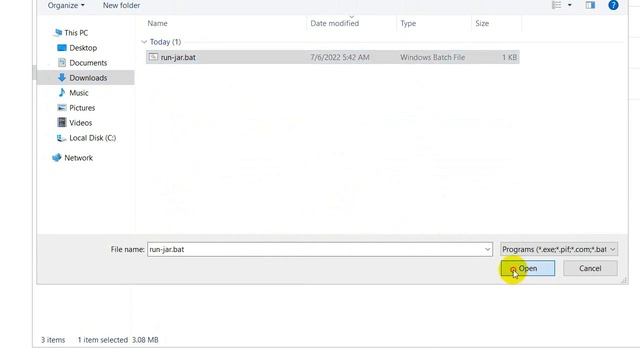Click the Pictures icon
Image resolution: width=640 pixels, height=360 pixels.
(x=62, y=107)
